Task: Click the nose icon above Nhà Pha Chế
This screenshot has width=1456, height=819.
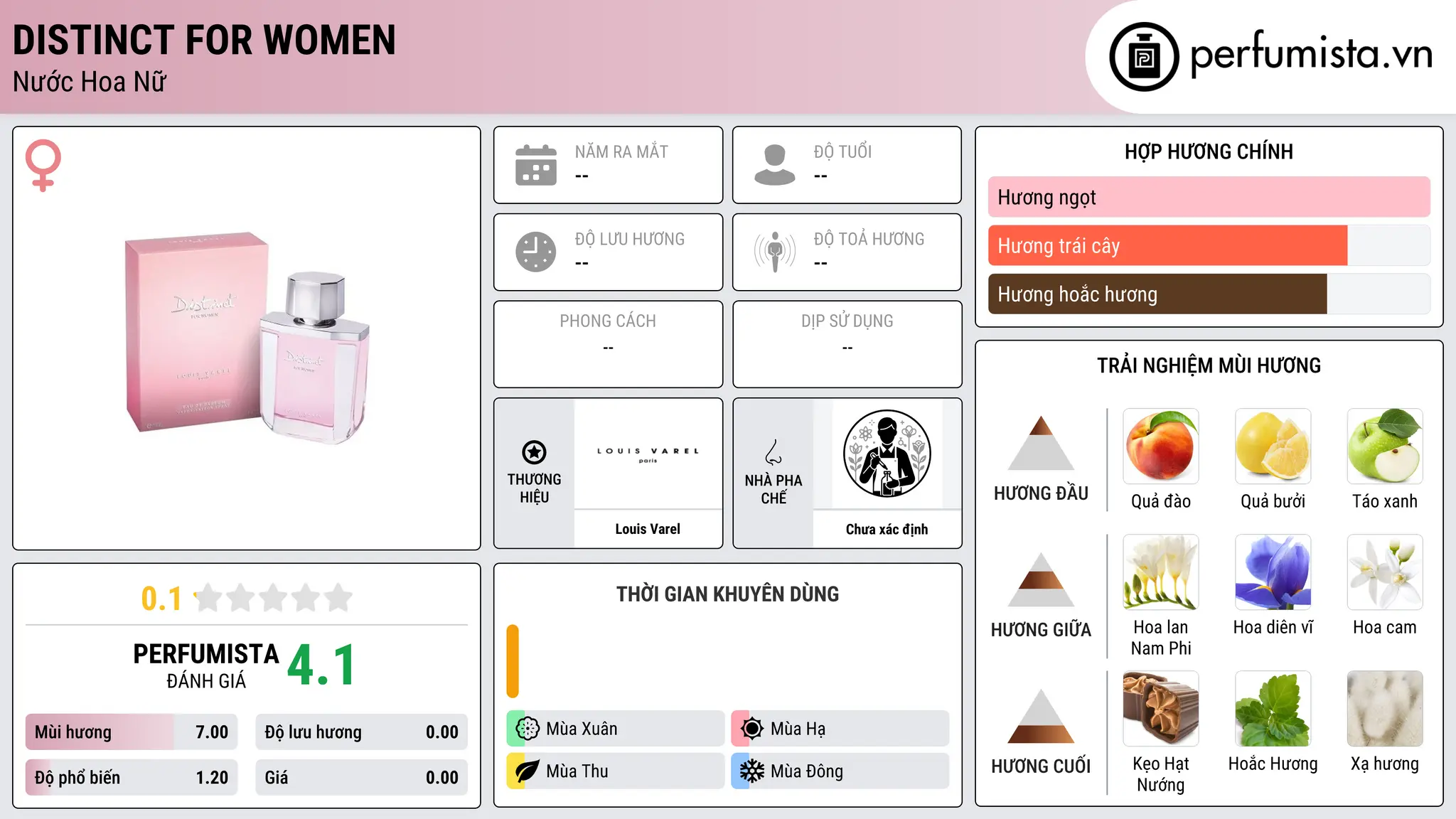Action: (x=773, y=452)
